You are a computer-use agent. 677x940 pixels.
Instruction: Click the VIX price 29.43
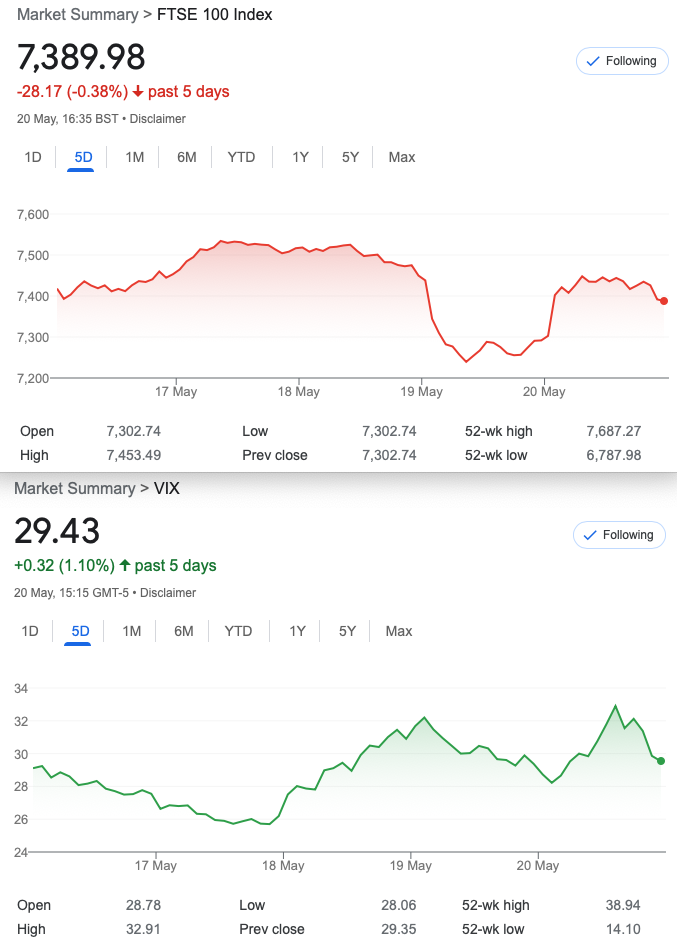tap(57, 531)
